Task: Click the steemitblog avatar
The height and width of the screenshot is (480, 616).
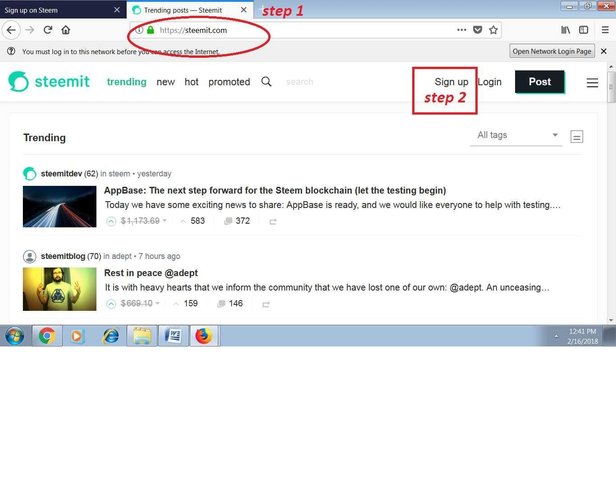Action: click(29, 256)
